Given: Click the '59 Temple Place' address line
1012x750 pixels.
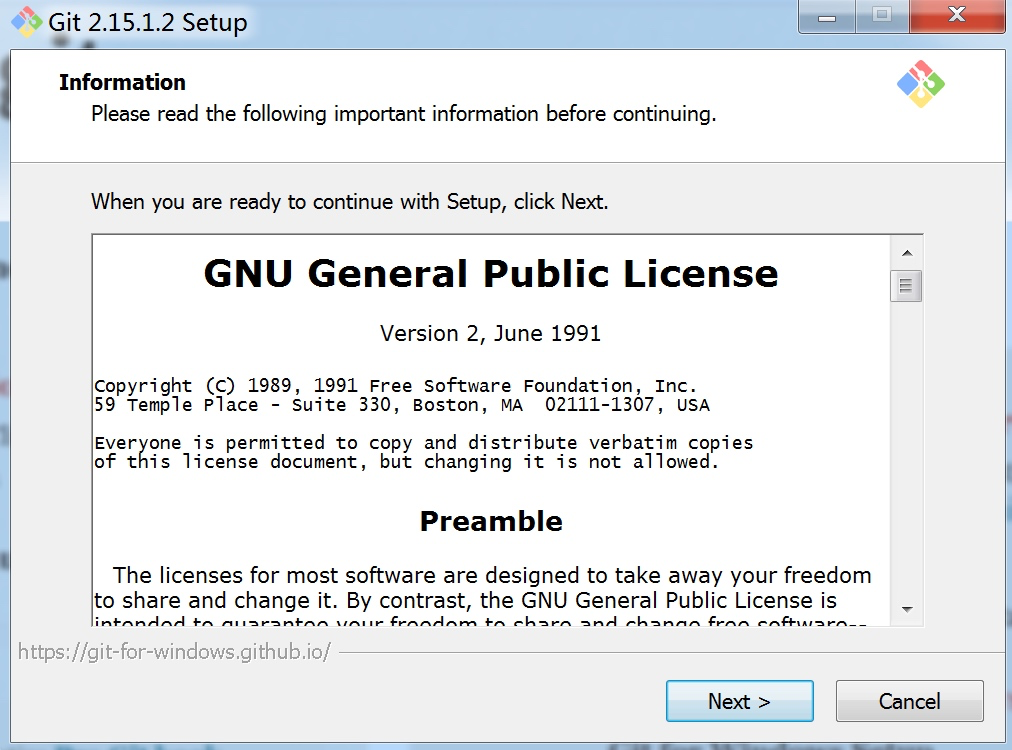Looking at the screenshot, I should pos(402,405).
